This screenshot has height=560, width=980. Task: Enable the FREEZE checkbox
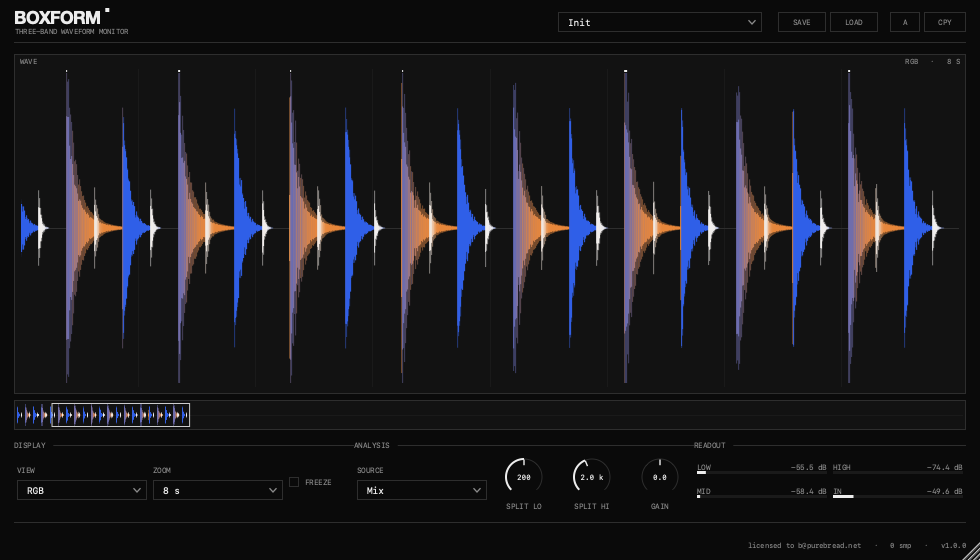[294, 482]
